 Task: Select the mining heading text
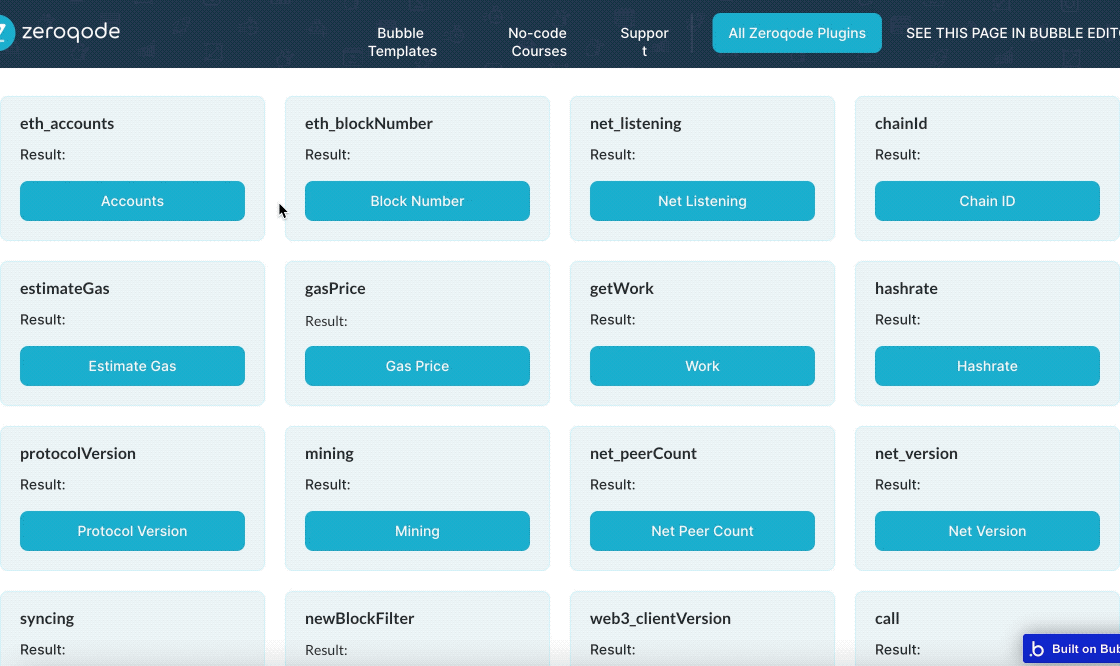coord(329,454)
